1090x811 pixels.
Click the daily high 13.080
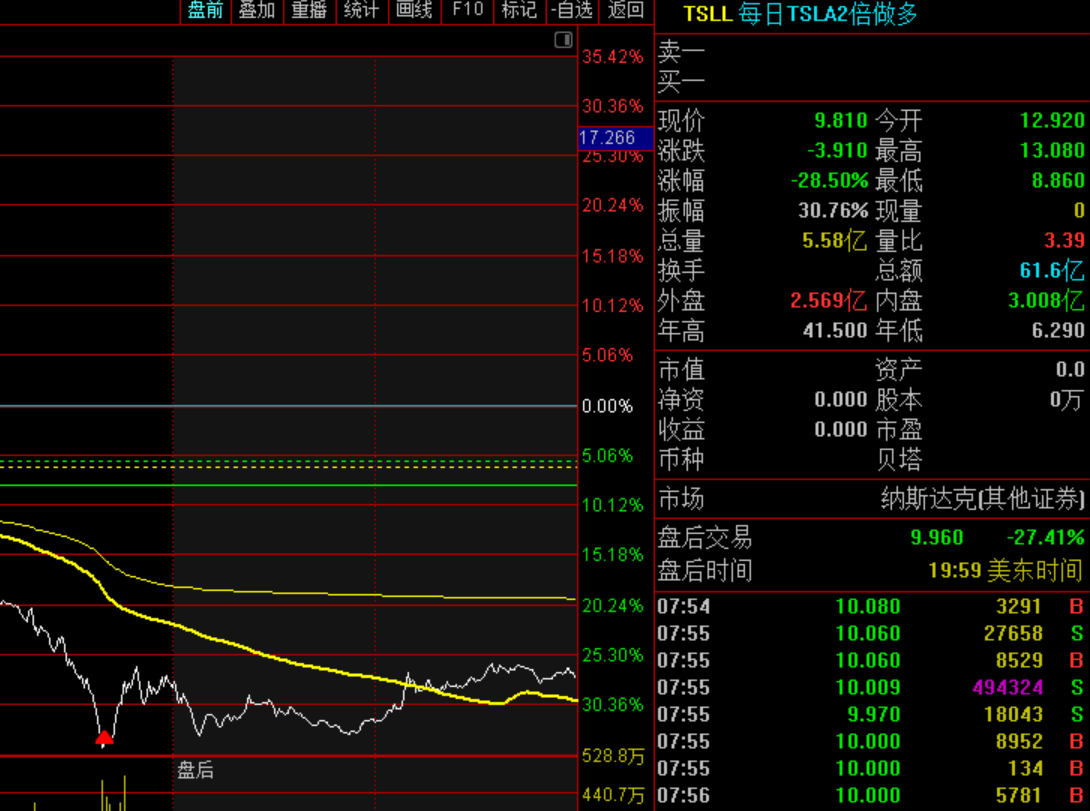tap(1052, 151)
